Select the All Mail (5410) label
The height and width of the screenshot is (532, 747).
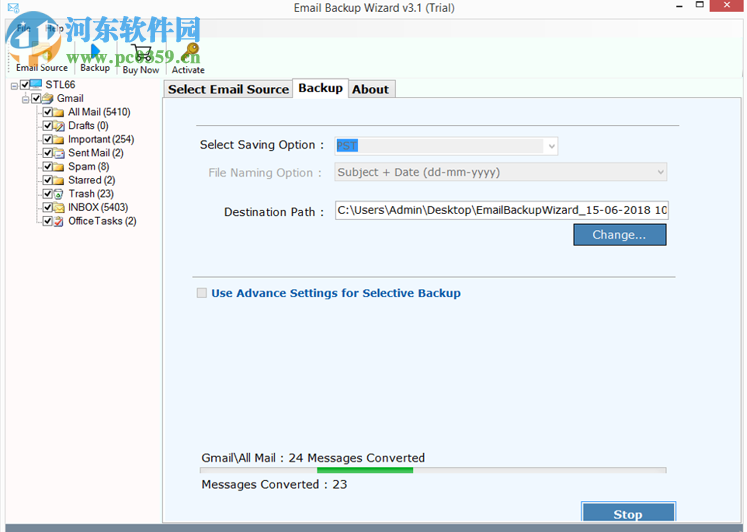(x=99, y=112)
